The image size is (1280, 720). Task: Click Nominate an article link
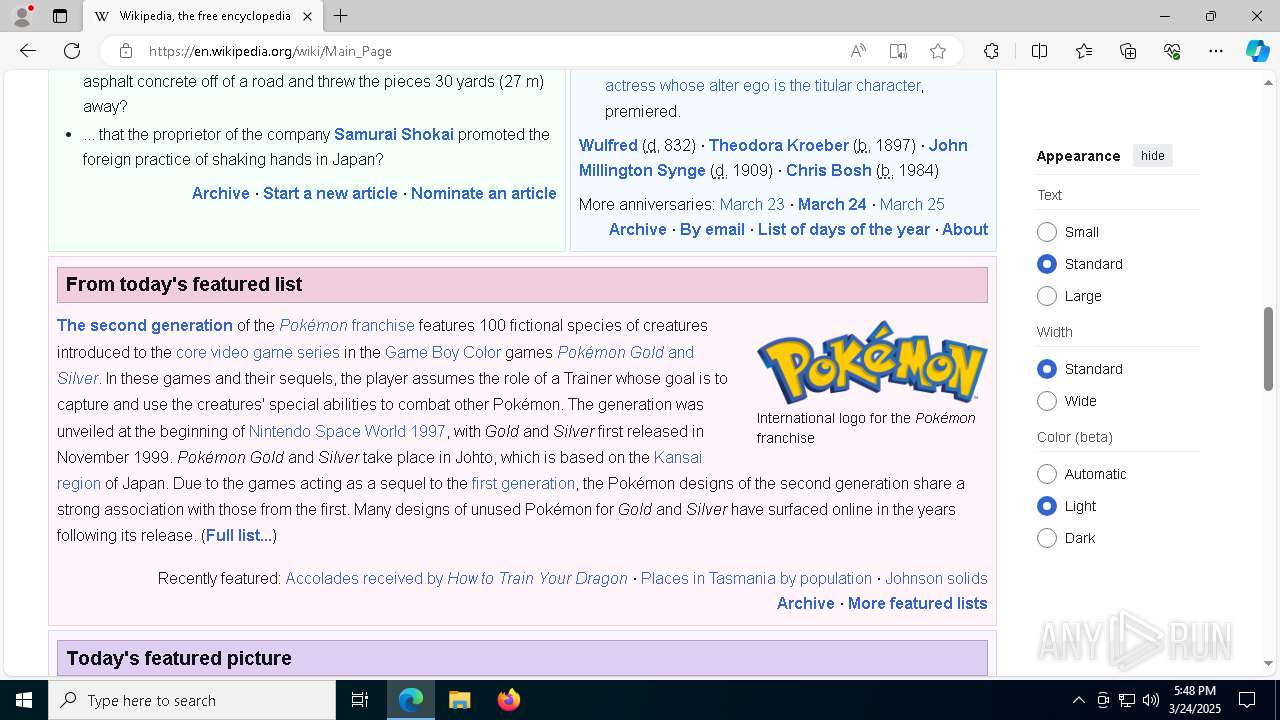pos(484,193)
